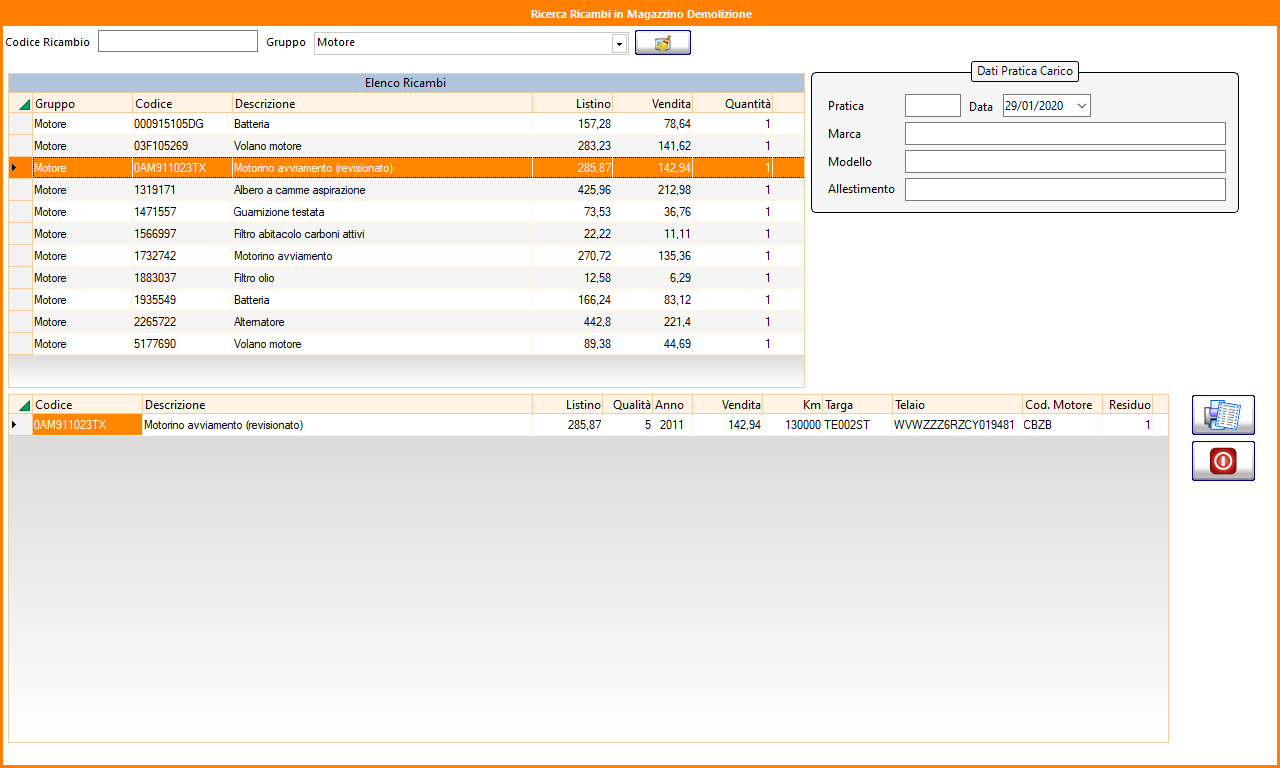
Task: Click the Allestimento text field
Action: (1065, 190)
